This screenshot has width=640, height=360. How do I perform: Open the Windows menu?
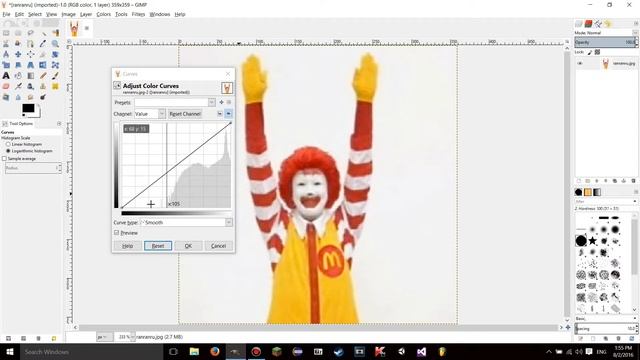[x=160, y=14]
